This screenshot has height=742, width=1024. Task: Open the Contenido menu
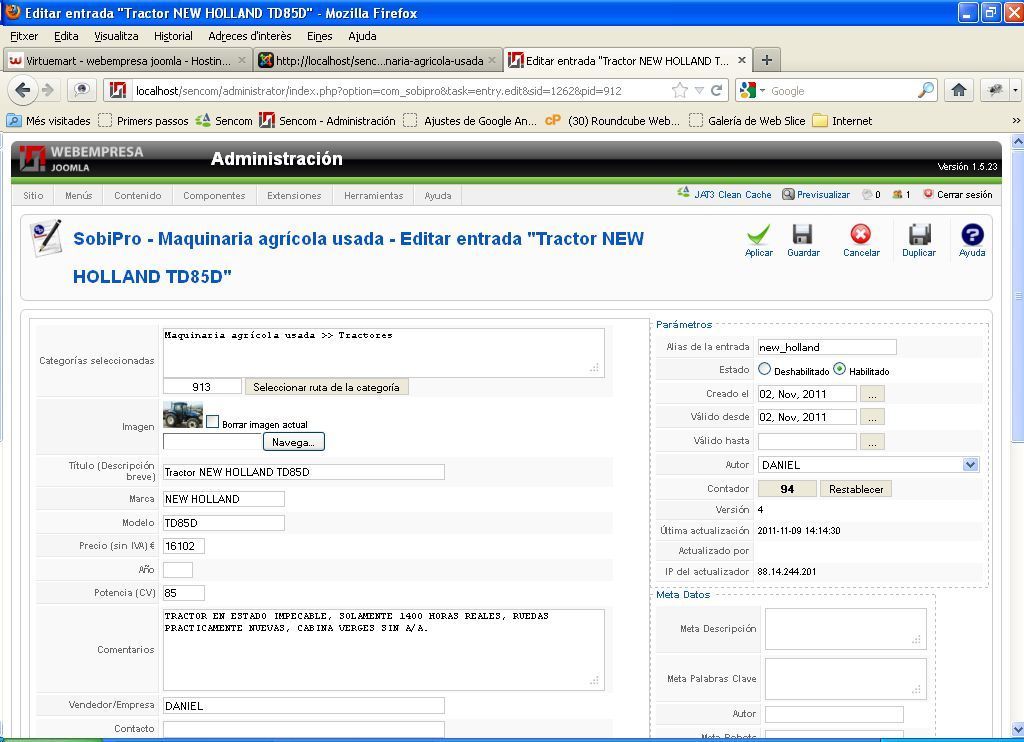tap(137, 195)
